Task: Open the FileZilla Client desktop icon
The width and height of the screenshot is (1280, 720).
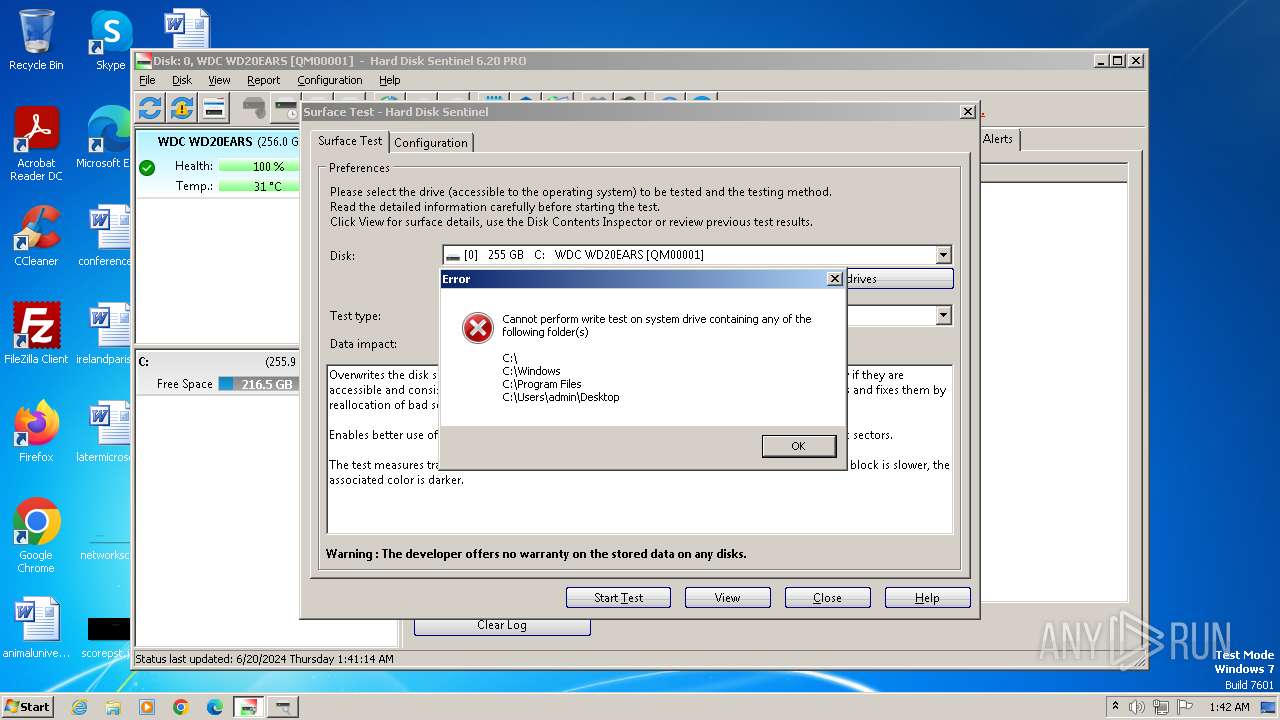Action: pos(36,334)
